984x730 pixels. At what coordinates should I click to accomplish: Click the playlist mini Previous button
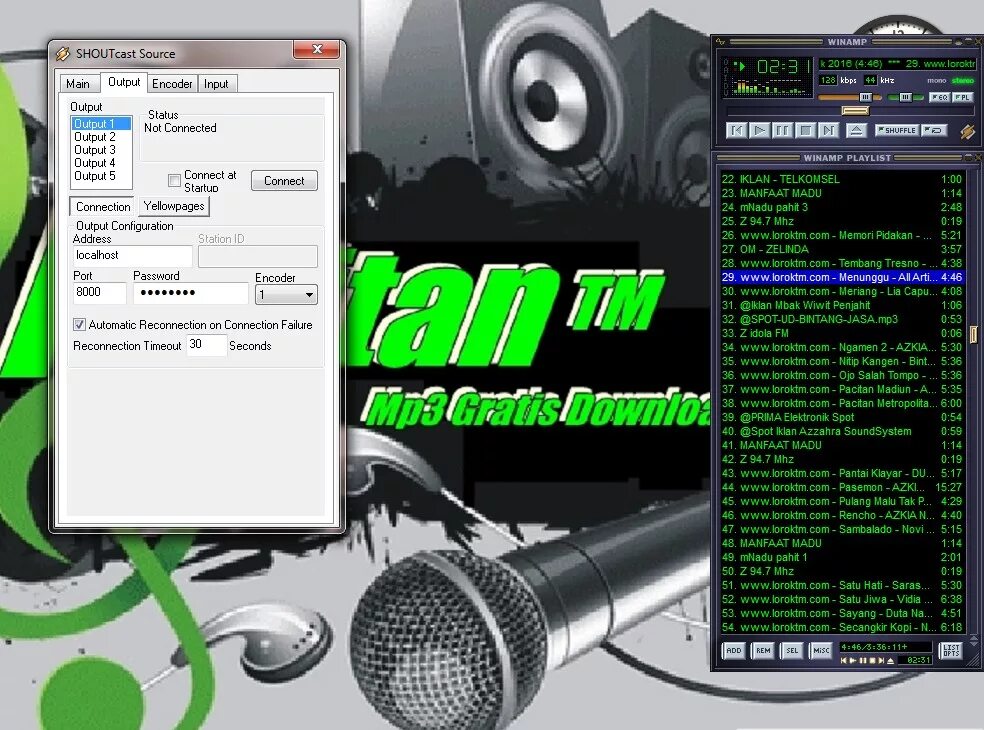[x=845, y=660]
